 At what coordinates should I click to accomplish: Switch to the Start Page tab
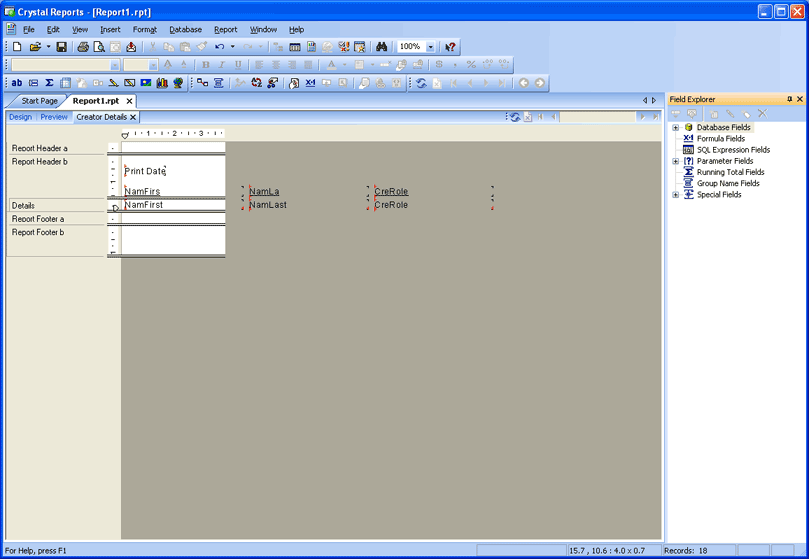tap(39, 101)
